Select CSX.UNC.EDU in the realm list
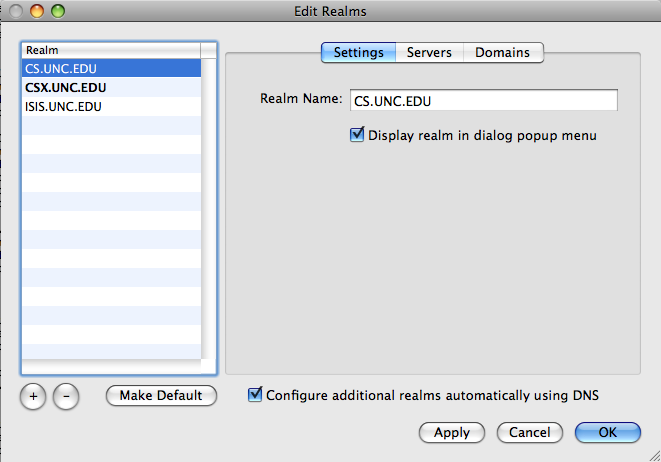This screenshot has height=462, width=661. (x=111, y=87)
